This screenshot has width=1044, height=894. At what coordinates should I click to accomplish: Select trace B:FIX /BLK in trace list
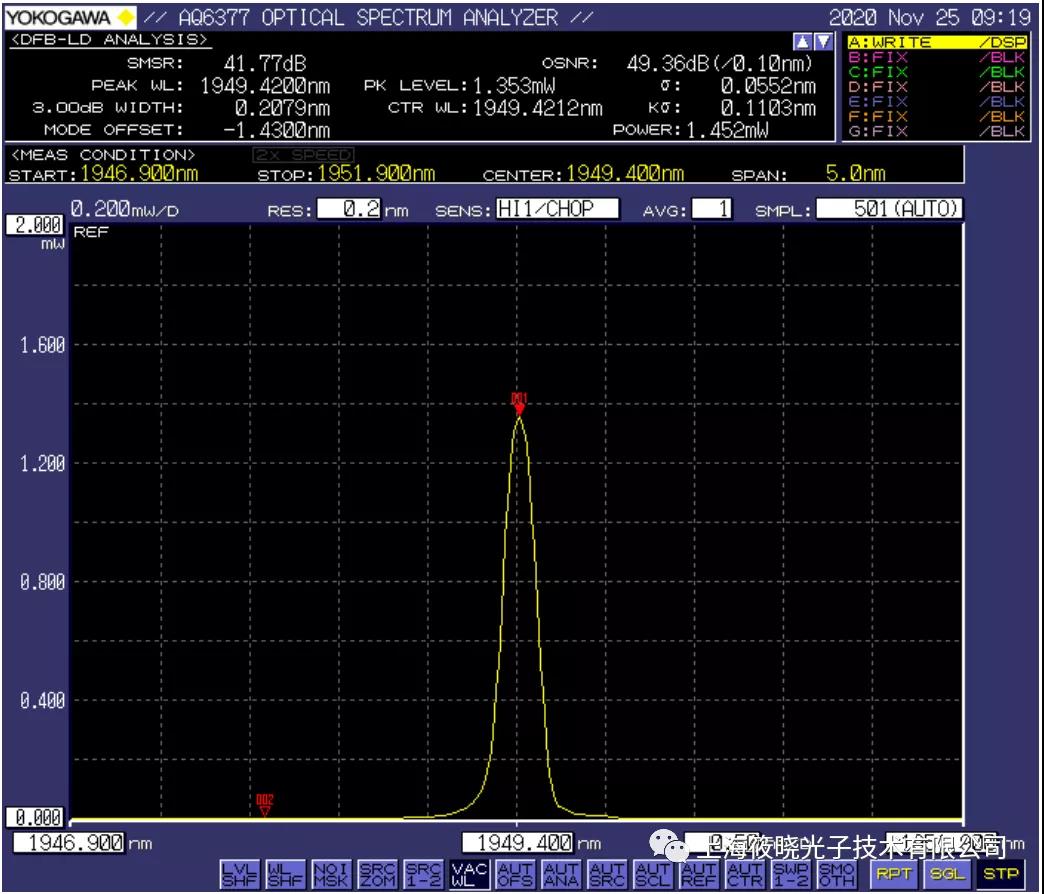(x=936, y=58)
